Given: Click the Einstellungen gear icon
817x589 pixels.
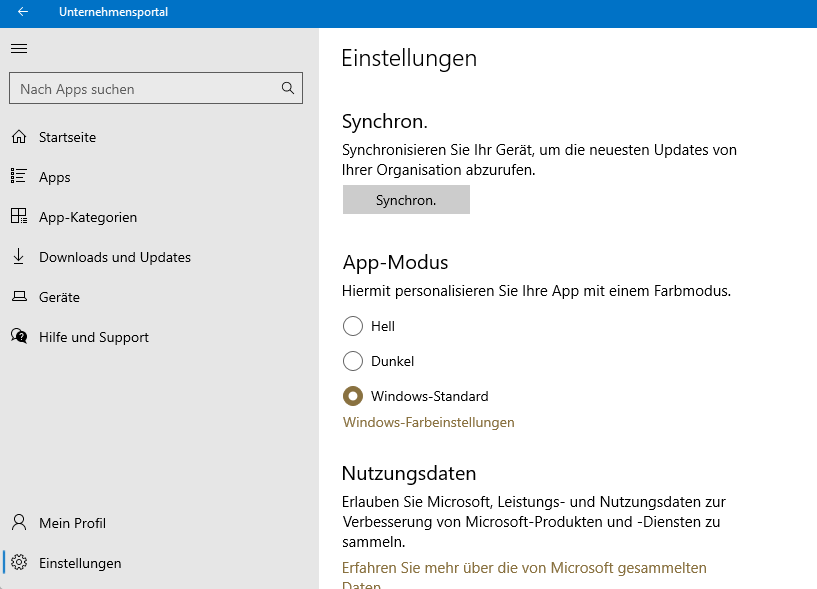Looking at the screenshot, I should point(18,563).
